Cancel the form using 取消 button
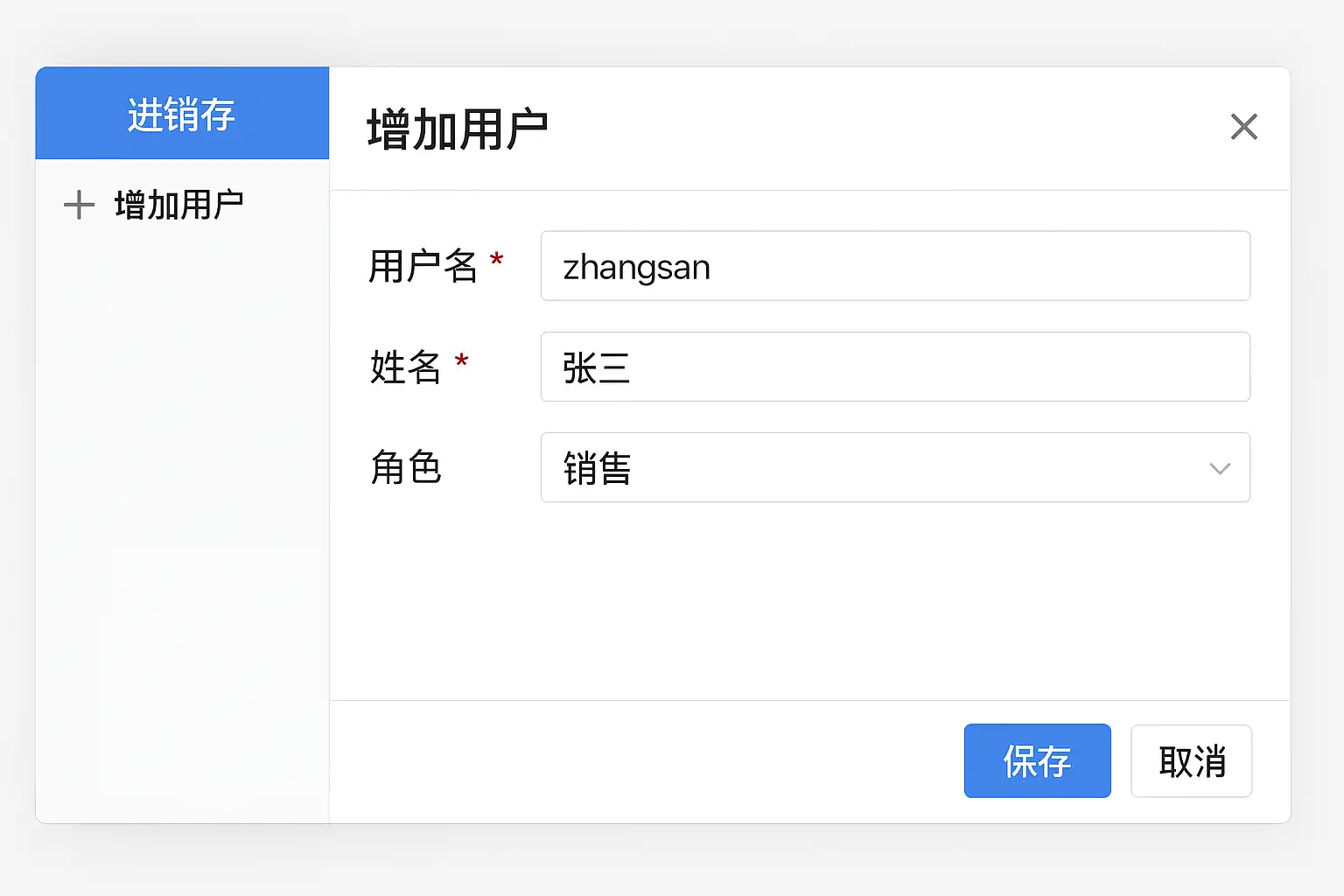1344x896 pixels. click(x=1191, y=760)
